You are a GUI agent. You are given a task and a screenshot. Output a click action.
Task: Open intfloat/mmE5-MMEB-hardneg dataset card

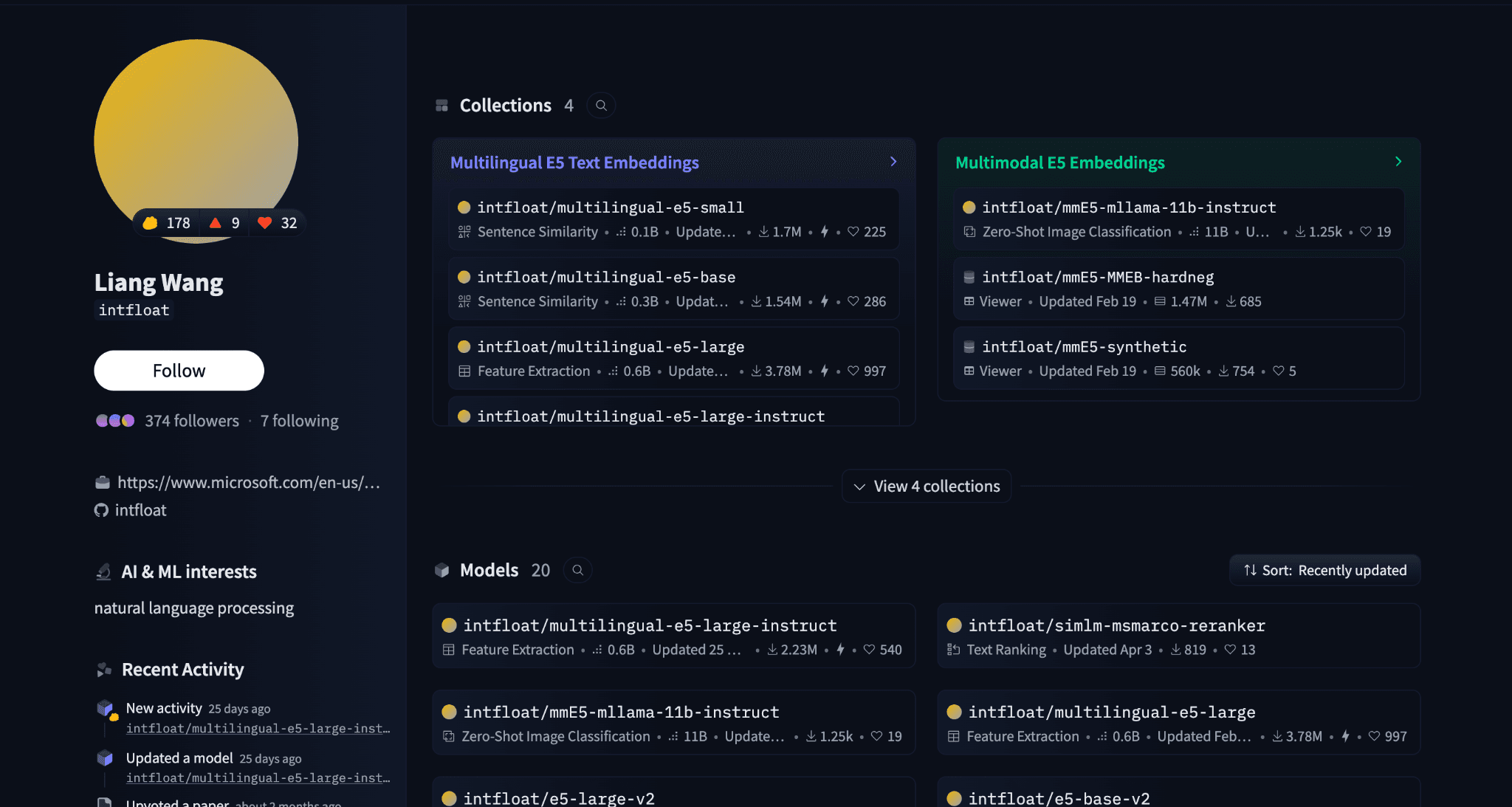coord(1097,277)
